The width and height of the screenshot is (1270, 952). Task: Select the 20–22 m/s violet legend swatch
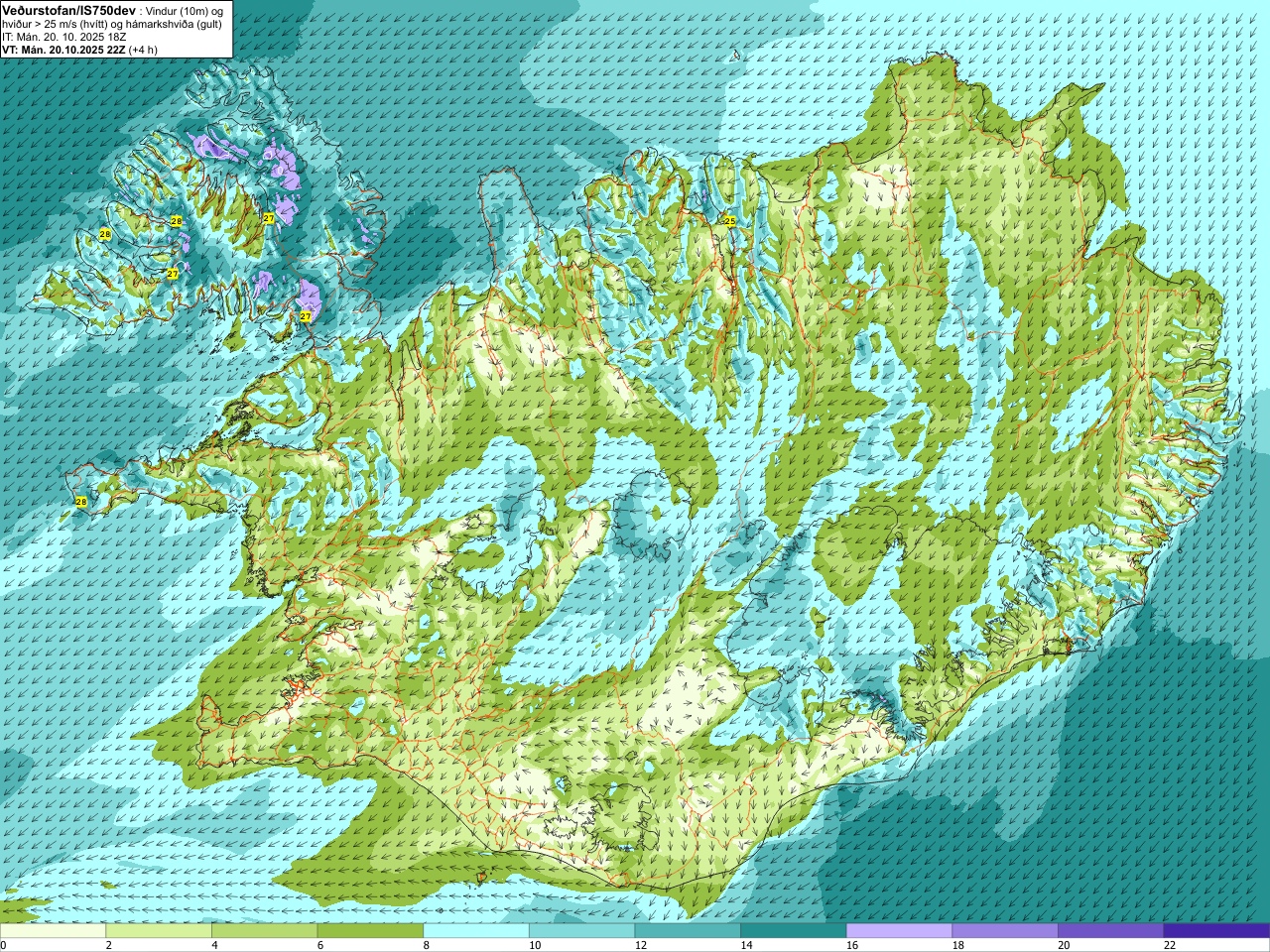(1111, 931)
